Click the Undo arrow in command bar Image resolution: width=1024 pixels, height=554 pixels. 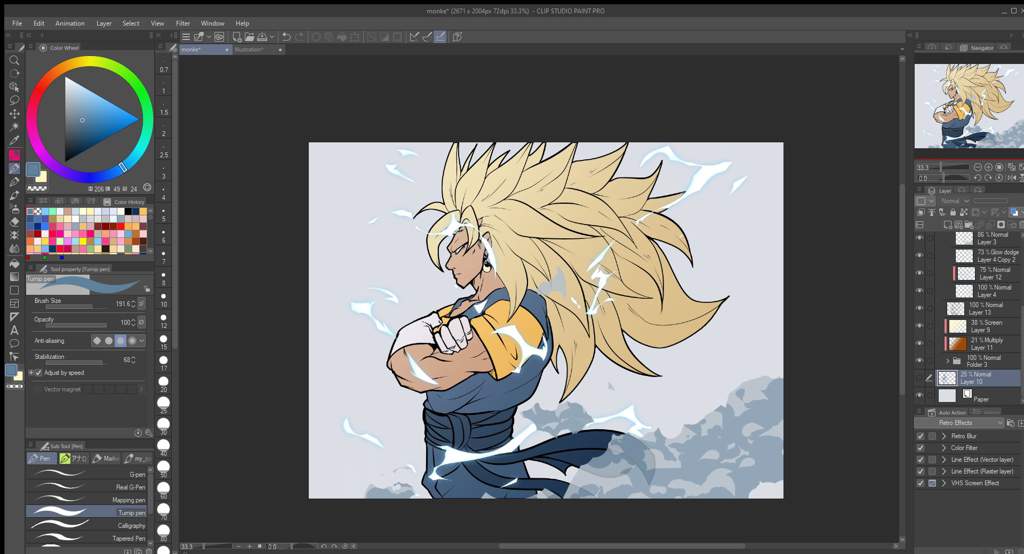286,37
